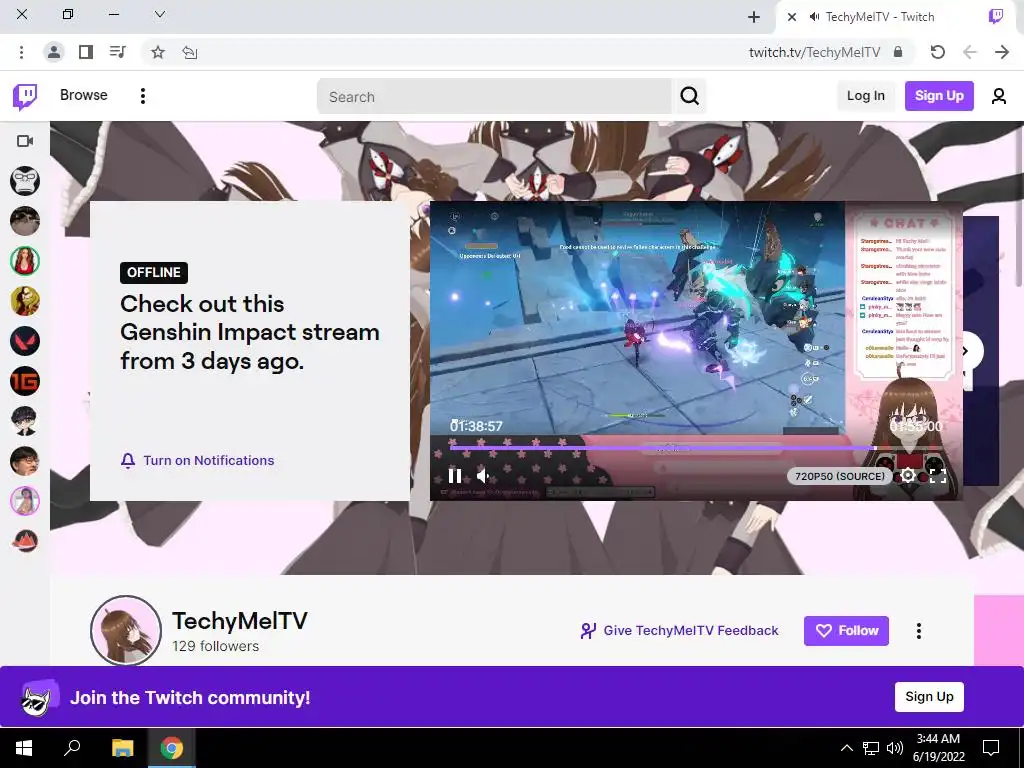The height and width of the screenshot is (768, 1024).
Task: Open the blonde character avatar channel
Action: click(x=25, y=301)
